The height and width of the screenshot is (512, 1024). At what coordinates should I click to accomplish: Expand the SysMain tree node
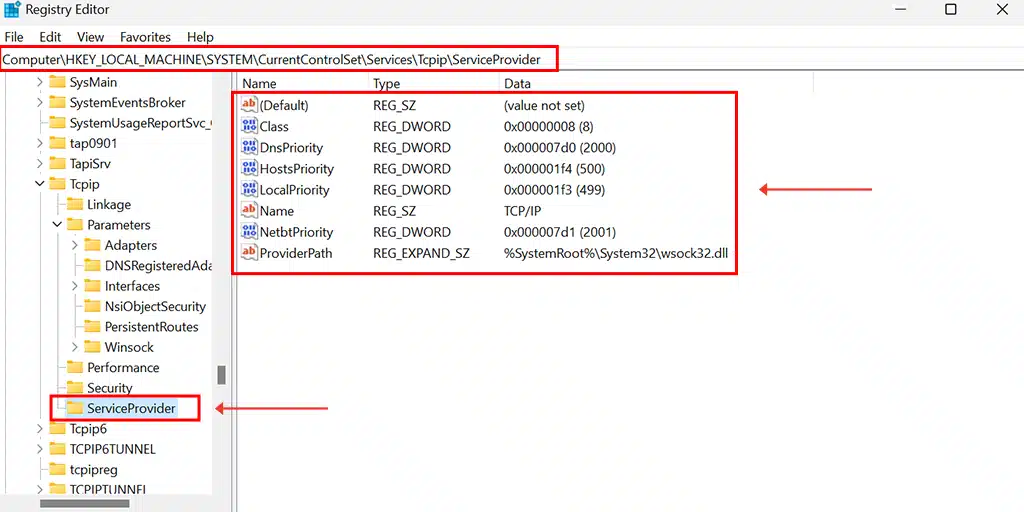click(40, 82)
